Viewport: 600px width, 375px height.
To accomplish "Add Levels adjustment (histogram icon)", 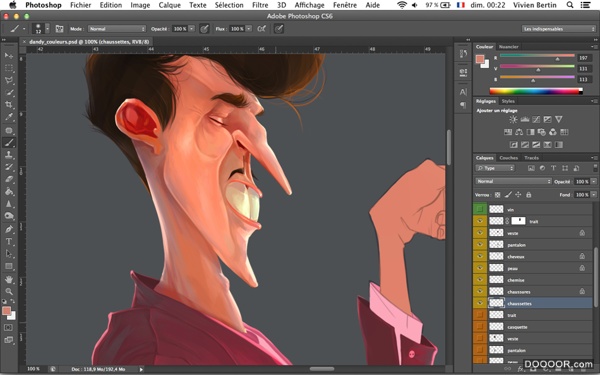I will pos(525,119).
